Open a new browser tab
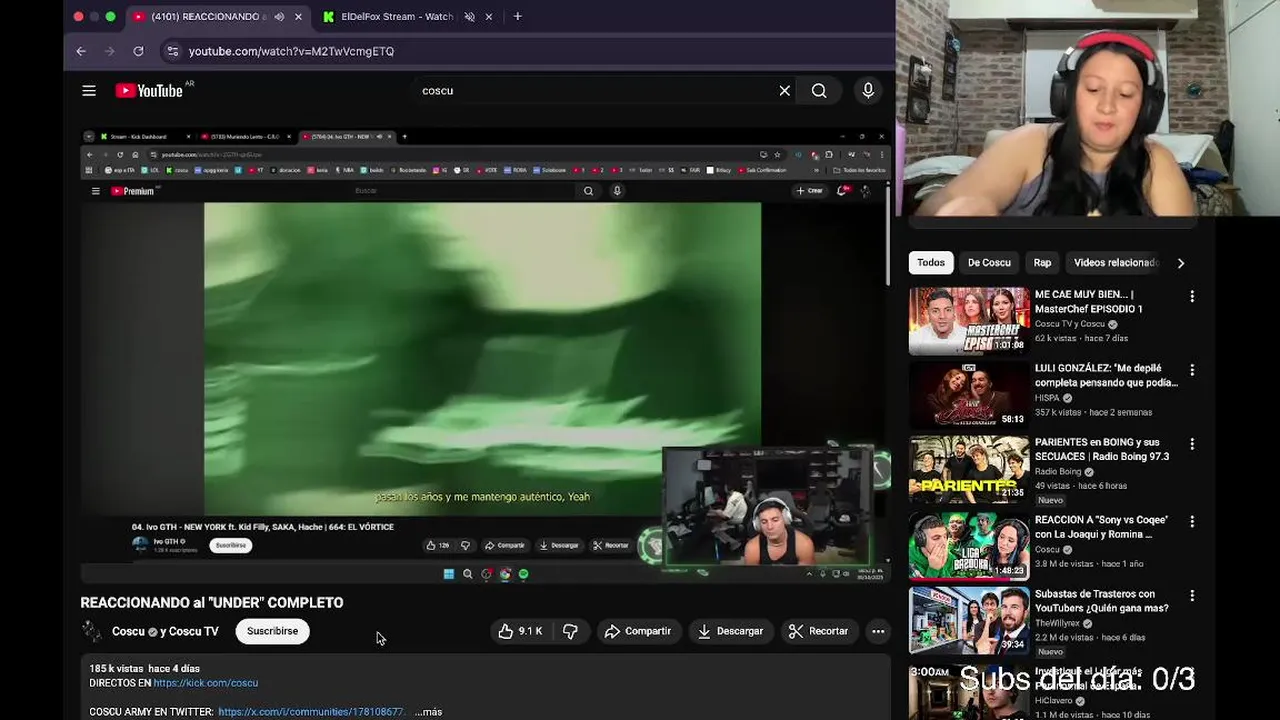Image resolution: width=1280 pixels, height=720 pixels. [x=517, y=17]
